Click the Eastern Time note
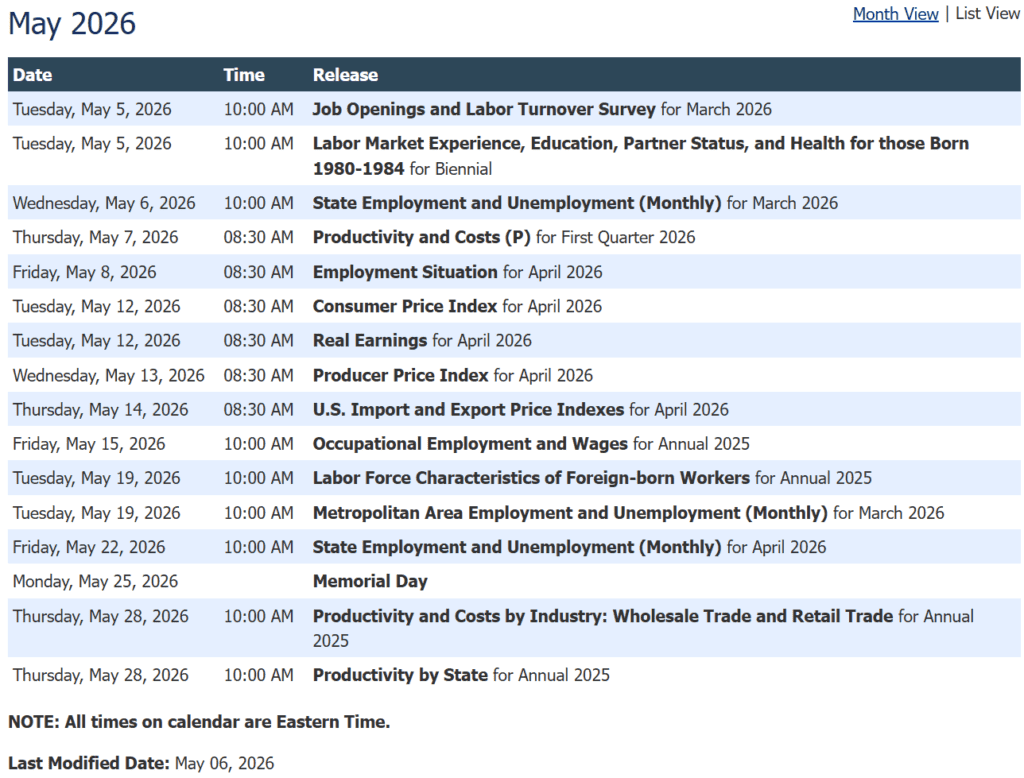The width and height of the screenshot is (1024, 778). (x=199, y=722)
